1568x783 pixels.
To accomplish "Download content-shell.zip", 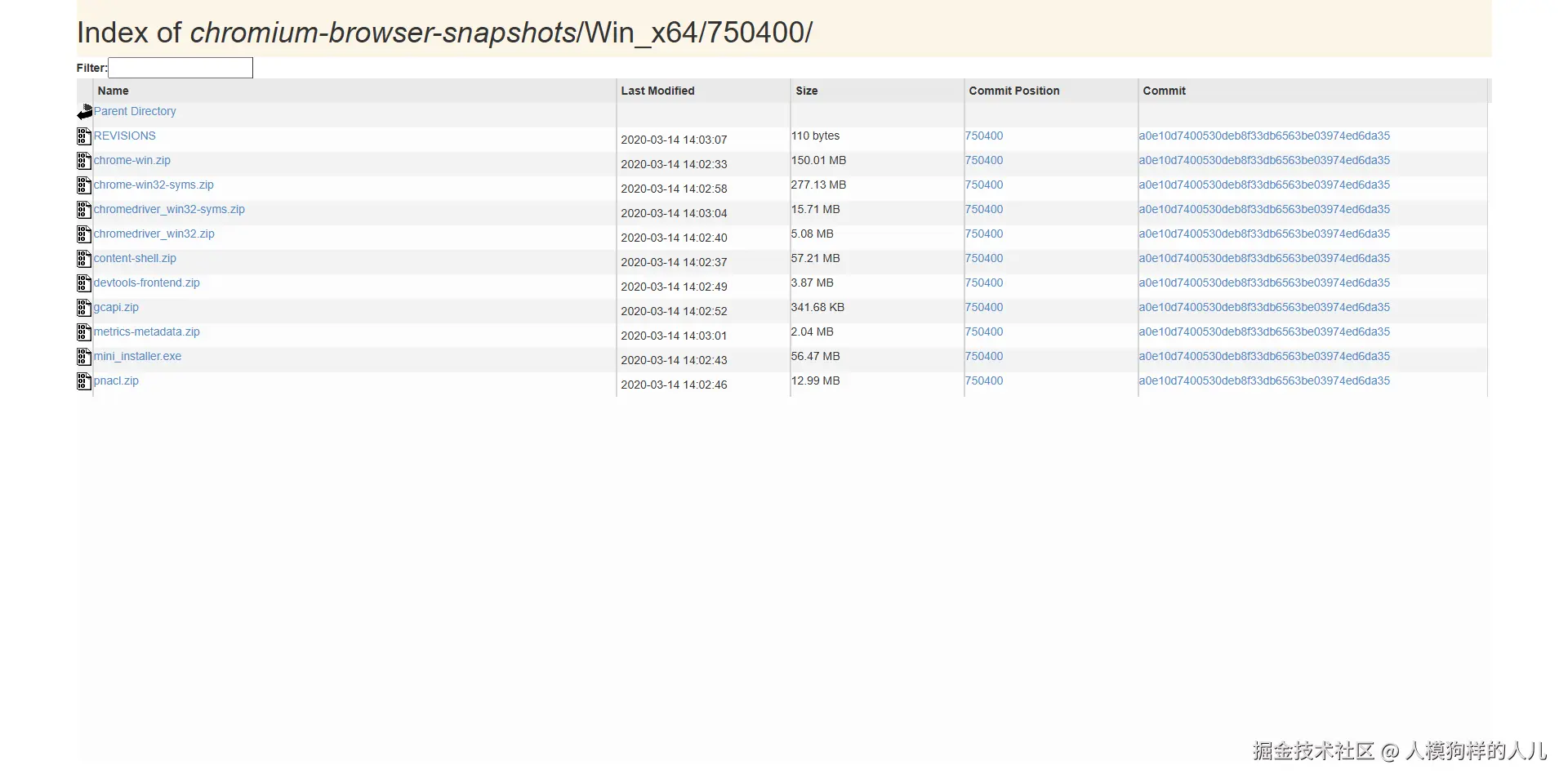I will point(135,258).
